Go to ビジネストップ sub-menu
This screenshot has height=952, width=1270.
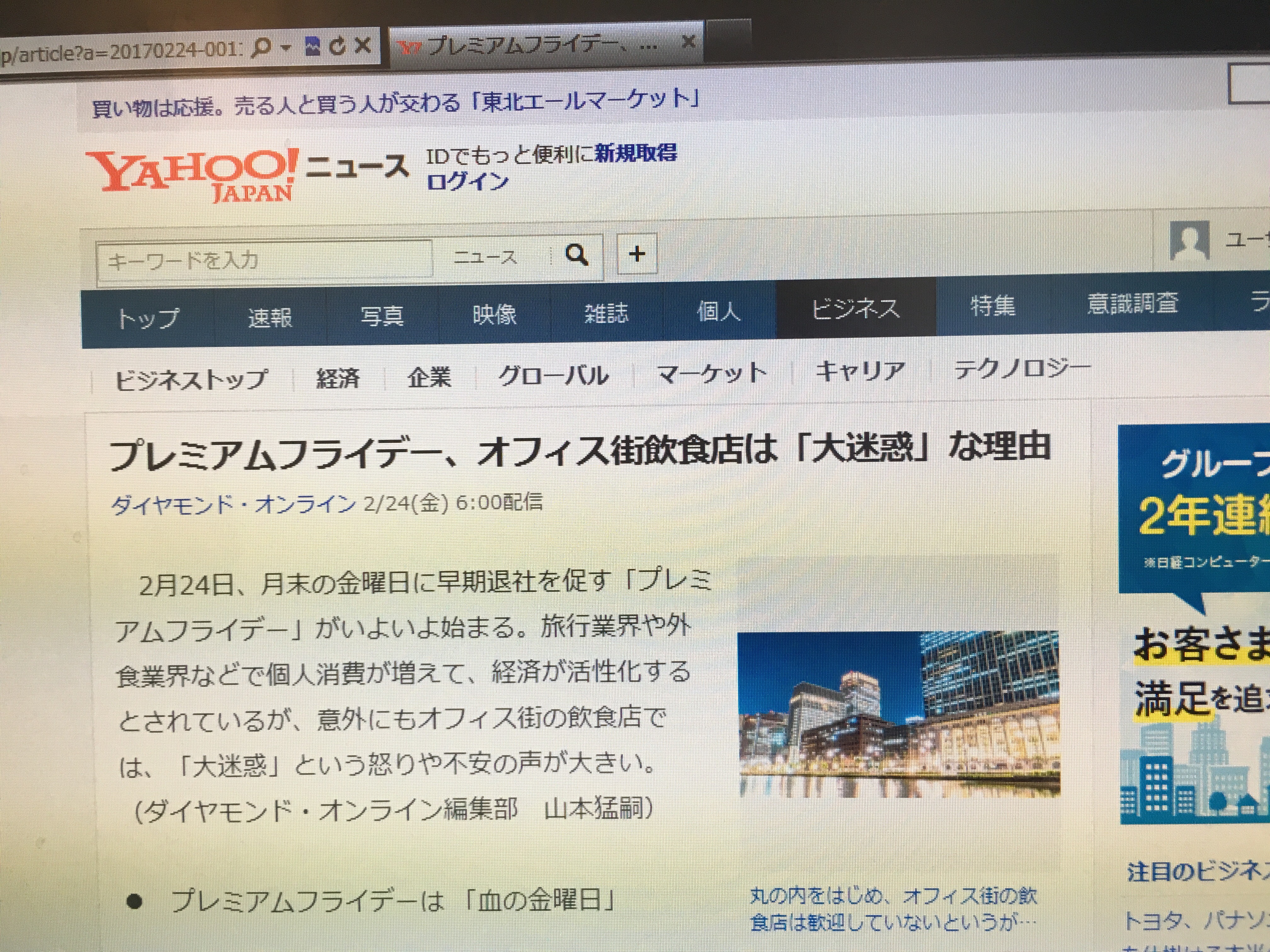[191, 379]
